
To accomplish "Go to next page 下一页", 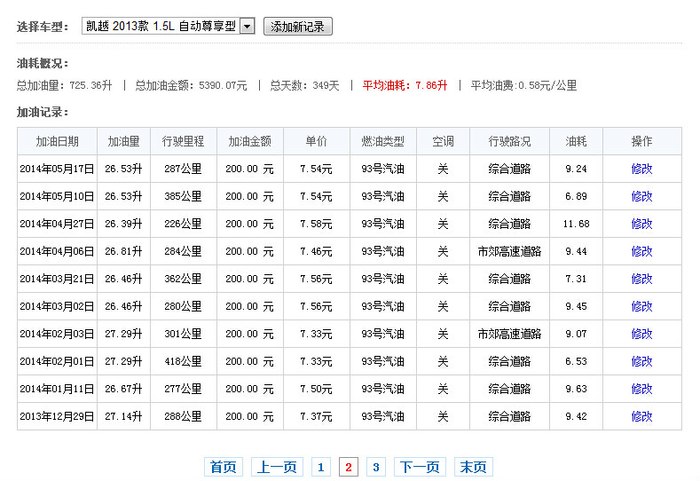I will [420, 467].
